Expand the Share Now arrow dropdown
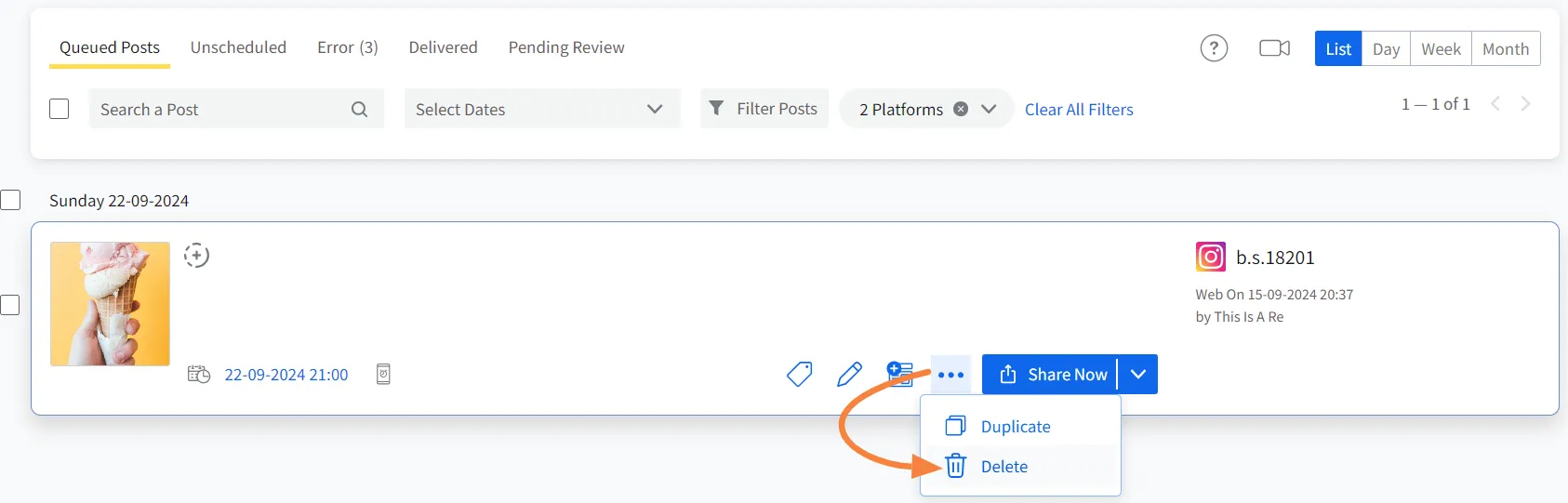The image size is (1568, 503). [1138, 375]
